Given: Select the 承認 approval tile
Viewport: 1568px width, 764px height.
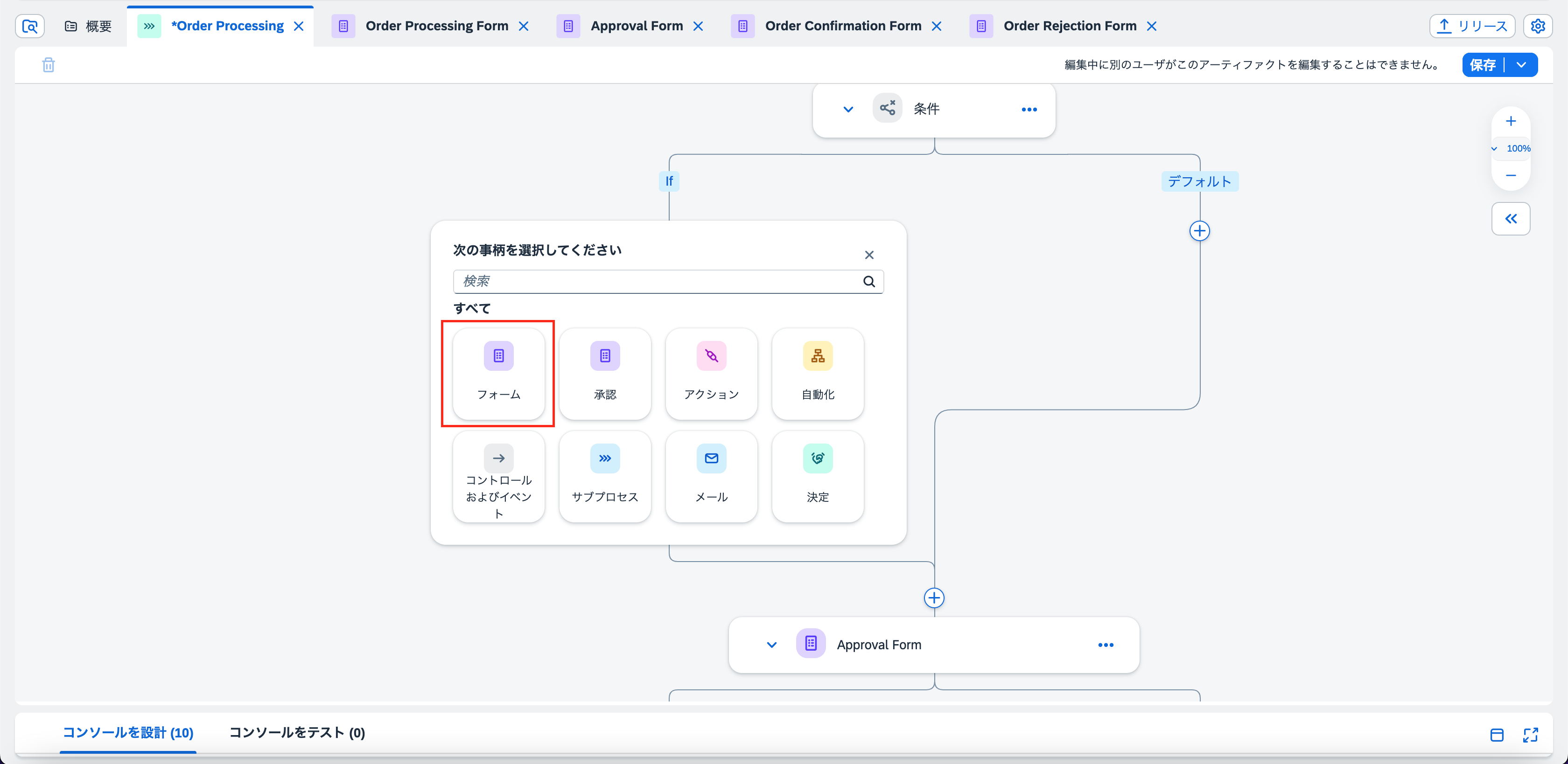Looking at the screenshot, I should click(604, 374).
